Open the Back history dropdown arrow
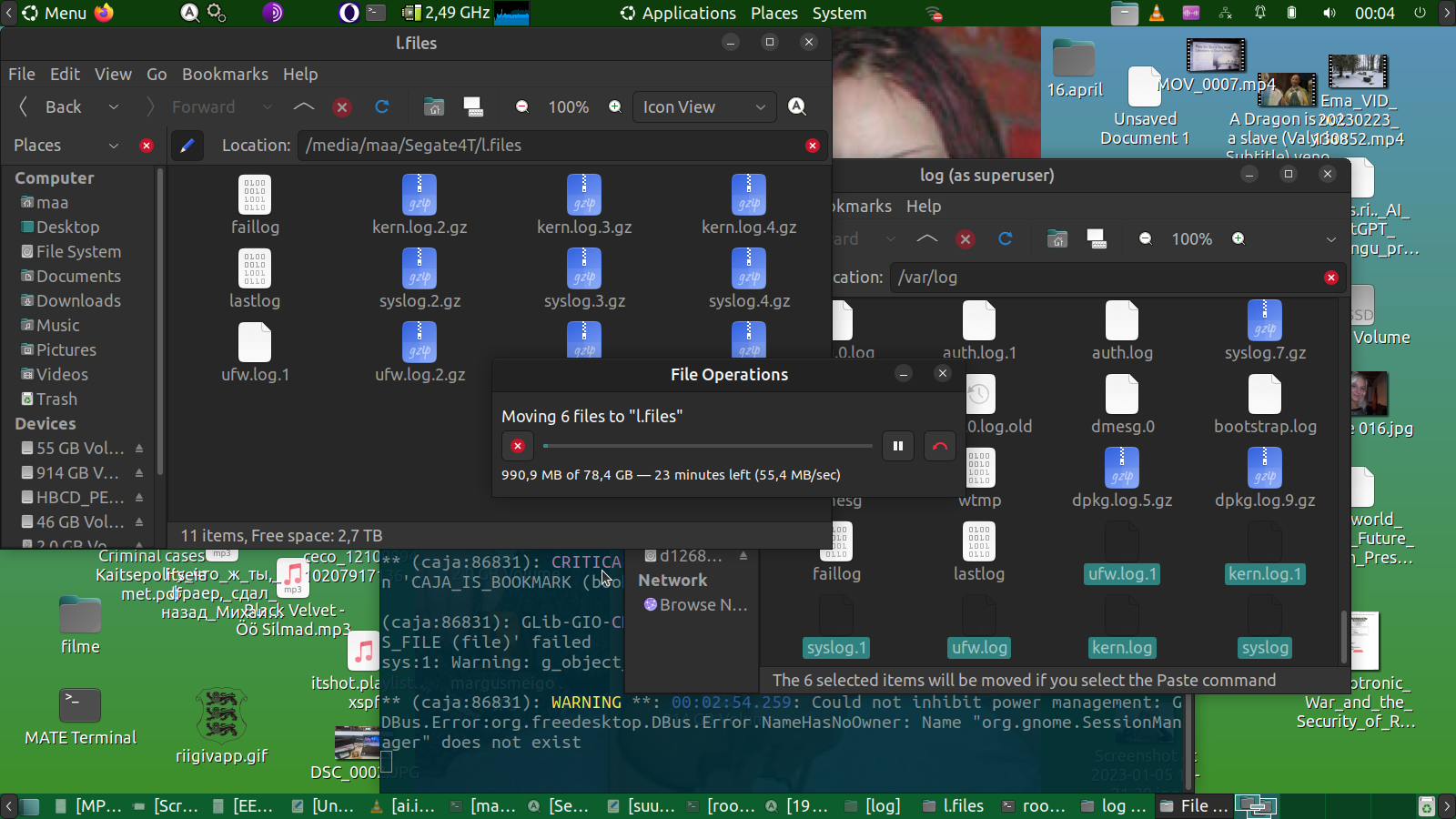This screenshot has width=1456, height=819. tap(114, 107)
